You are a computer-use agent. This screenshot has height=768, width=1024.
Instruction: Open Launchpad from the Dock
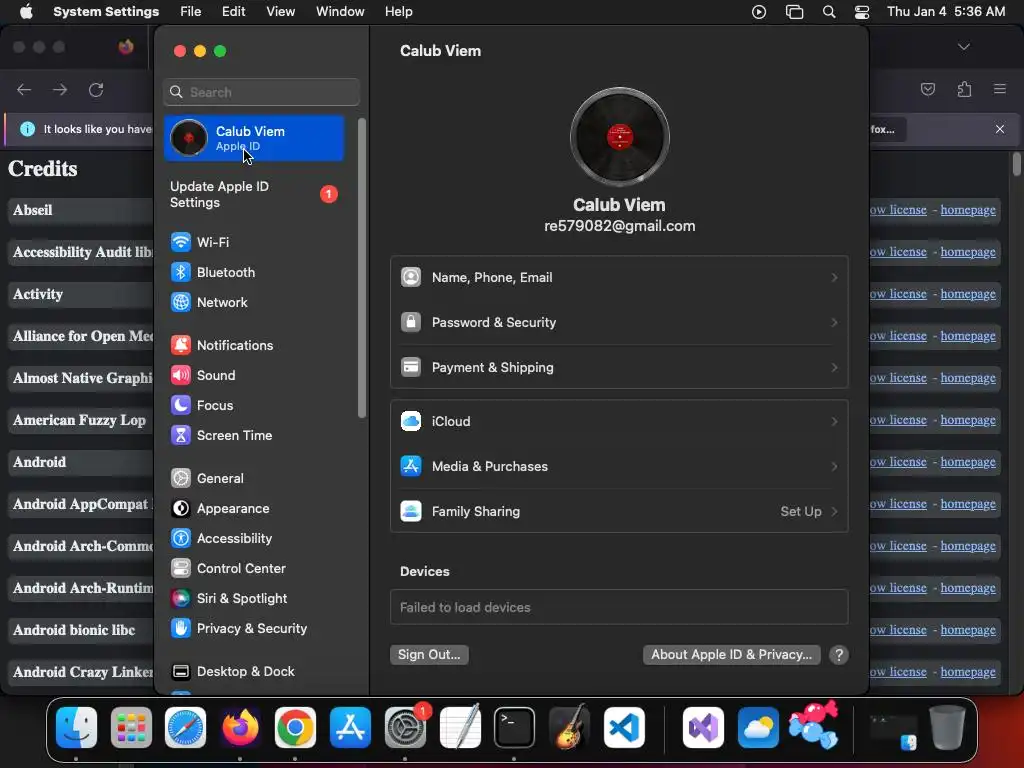(131, 728)
